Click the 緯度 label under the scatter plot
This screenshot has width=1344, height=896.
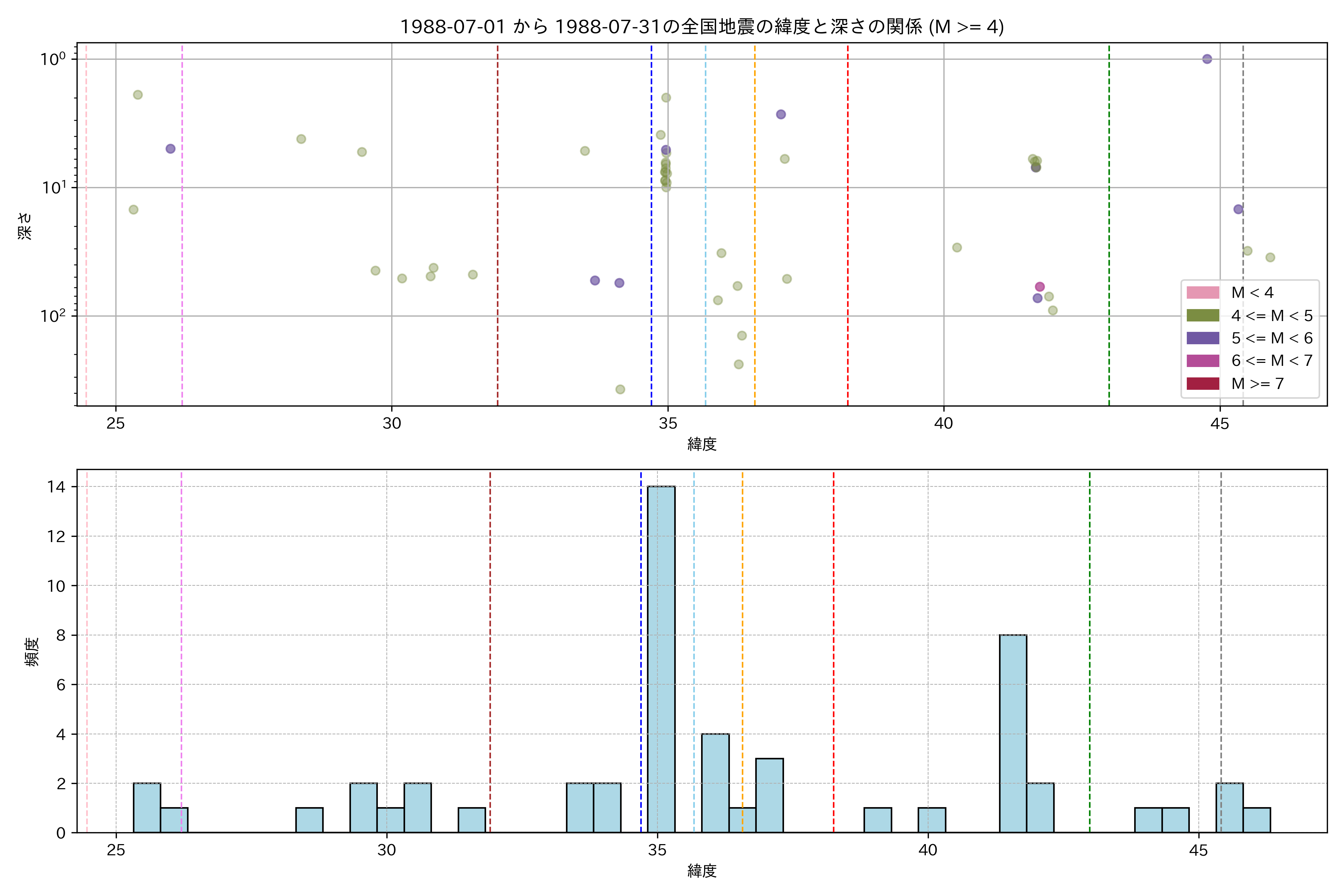pos(702,444)
